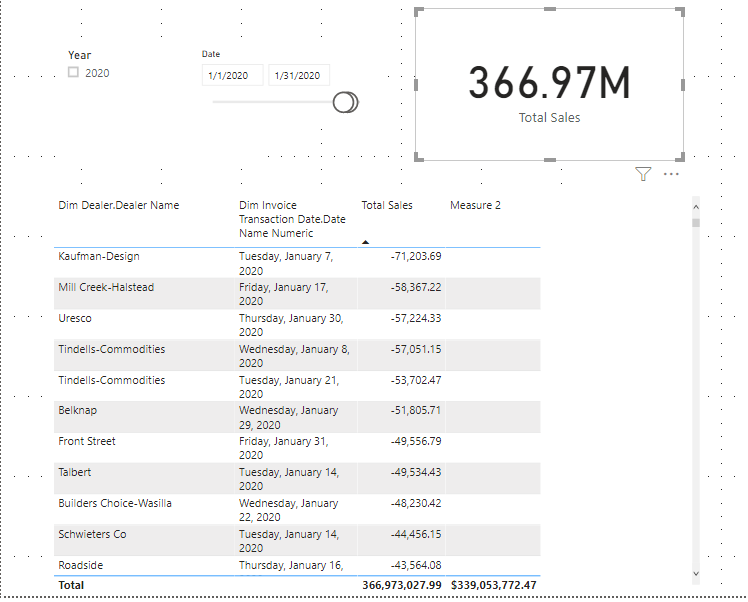Click the Year slicer title
Screen dimensions: 748x602
click(x=79, y=55)
